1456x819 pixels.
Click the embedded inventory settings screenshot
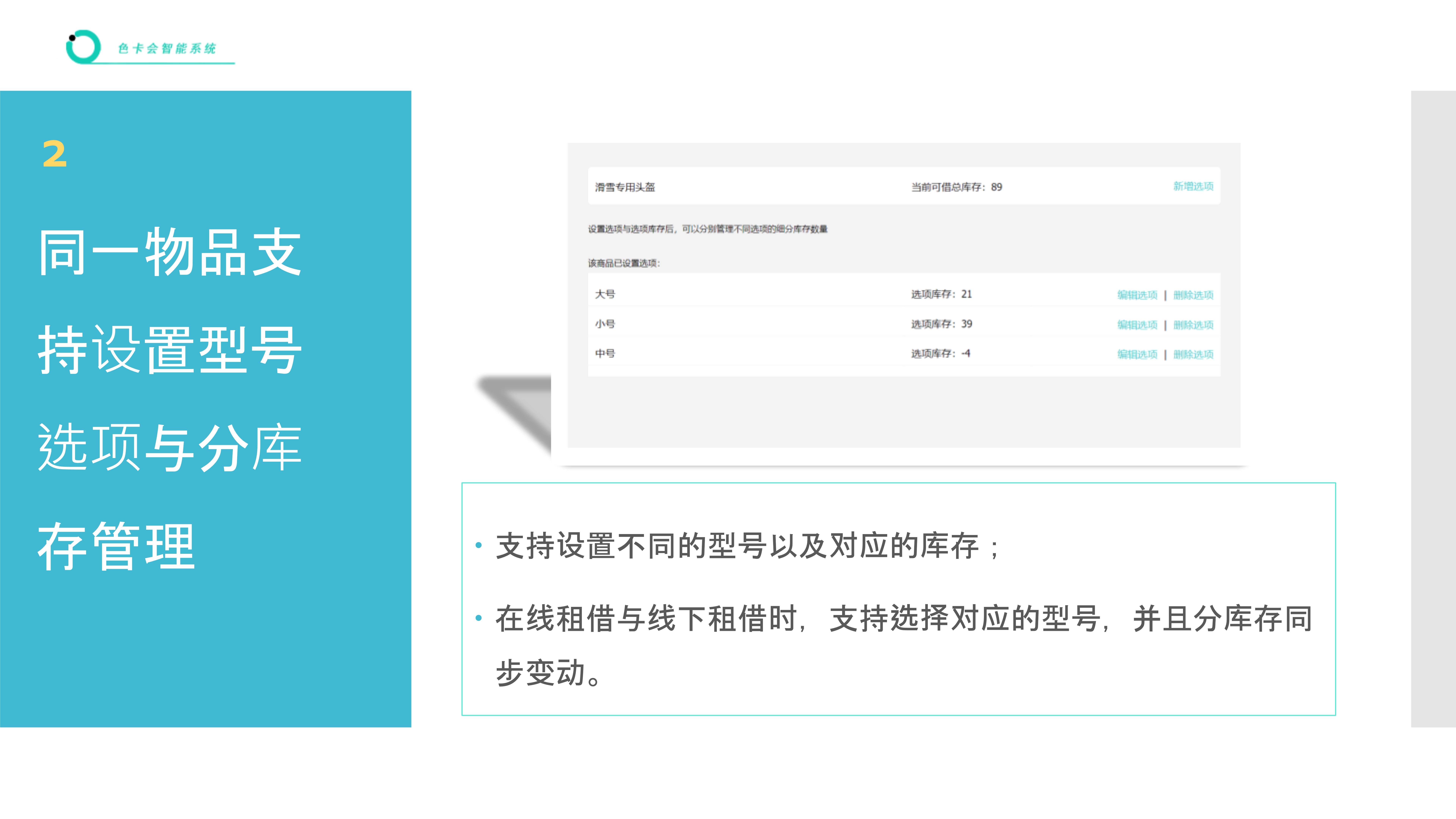[x=904, y=295]
